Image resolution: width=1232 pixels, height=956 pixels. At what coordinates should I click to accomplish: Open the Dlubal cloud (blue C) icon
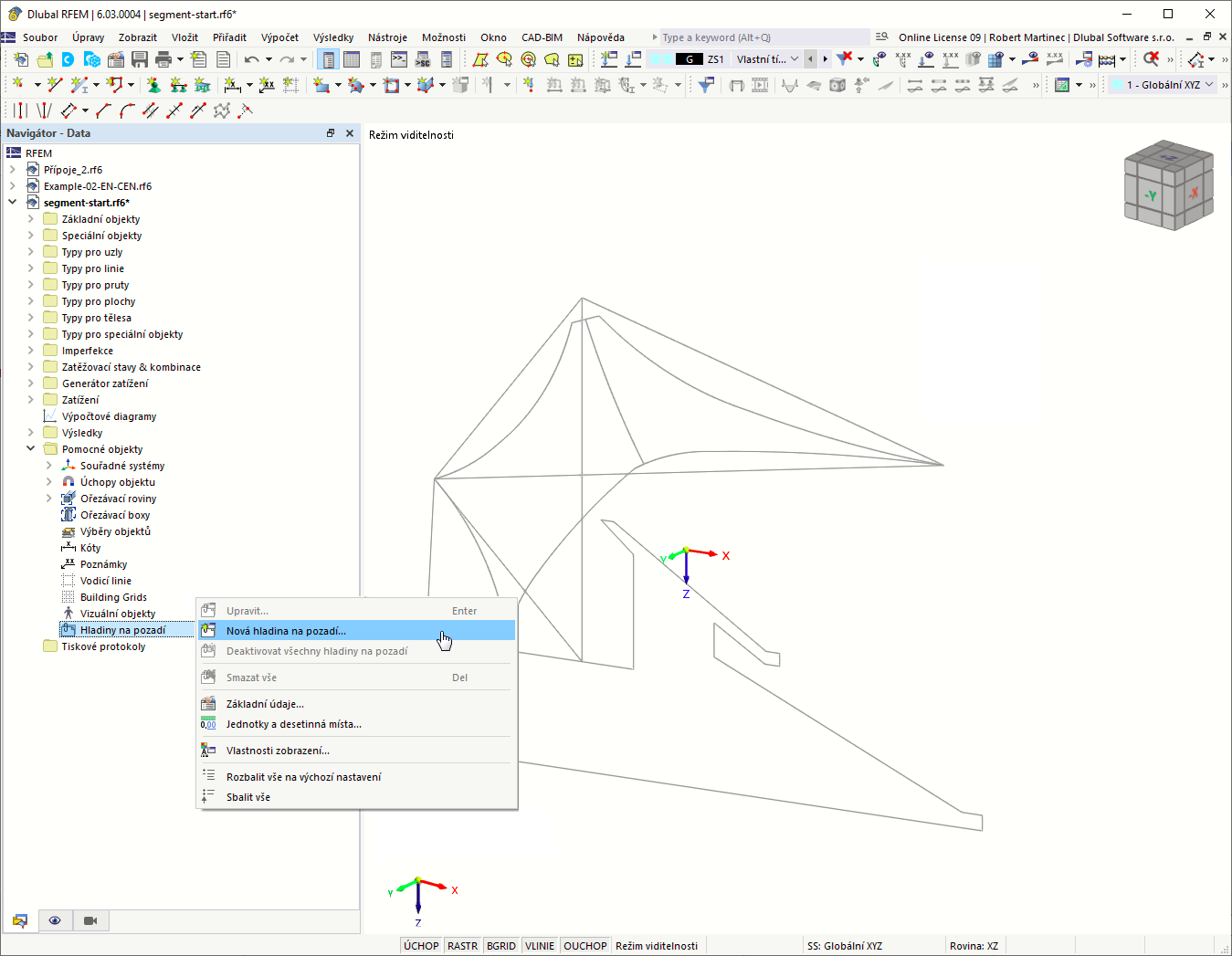pos(68,59)
